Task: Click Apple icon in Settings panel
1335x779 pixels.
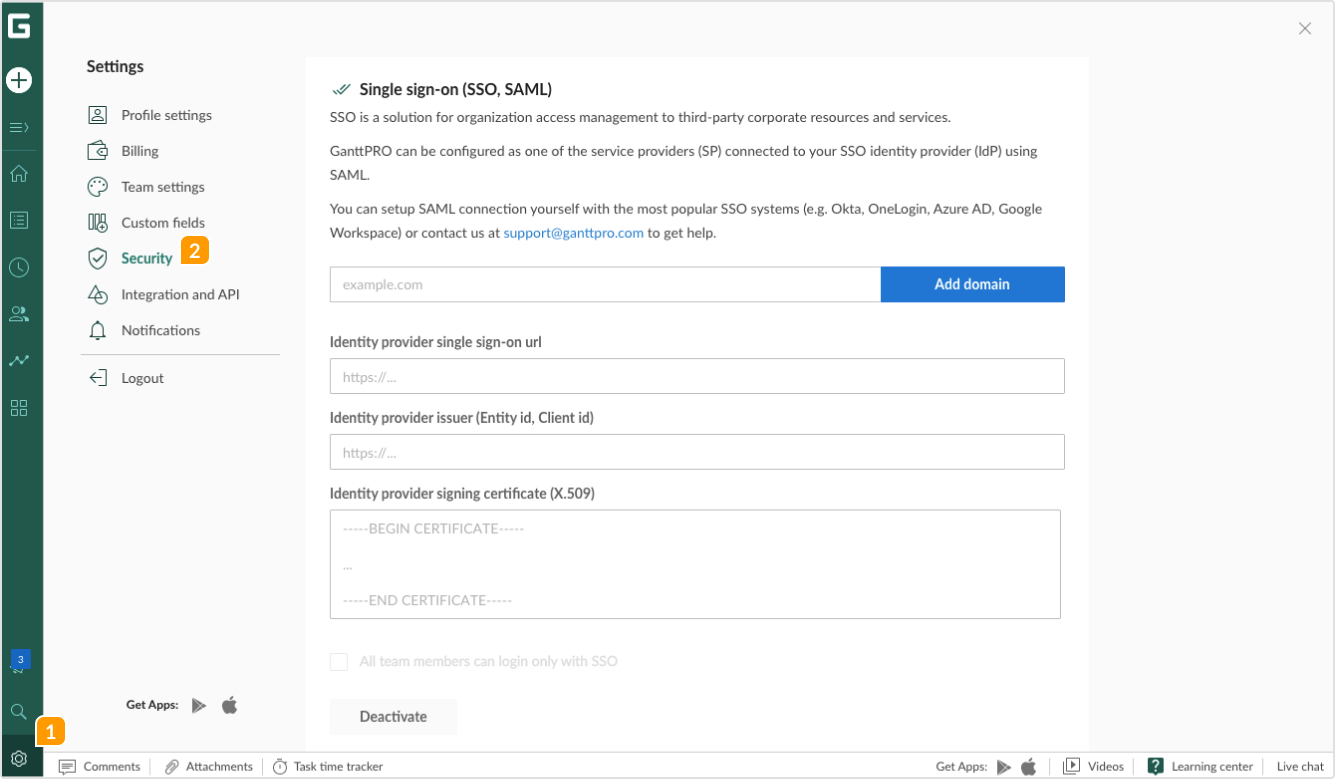Action: 229,705
